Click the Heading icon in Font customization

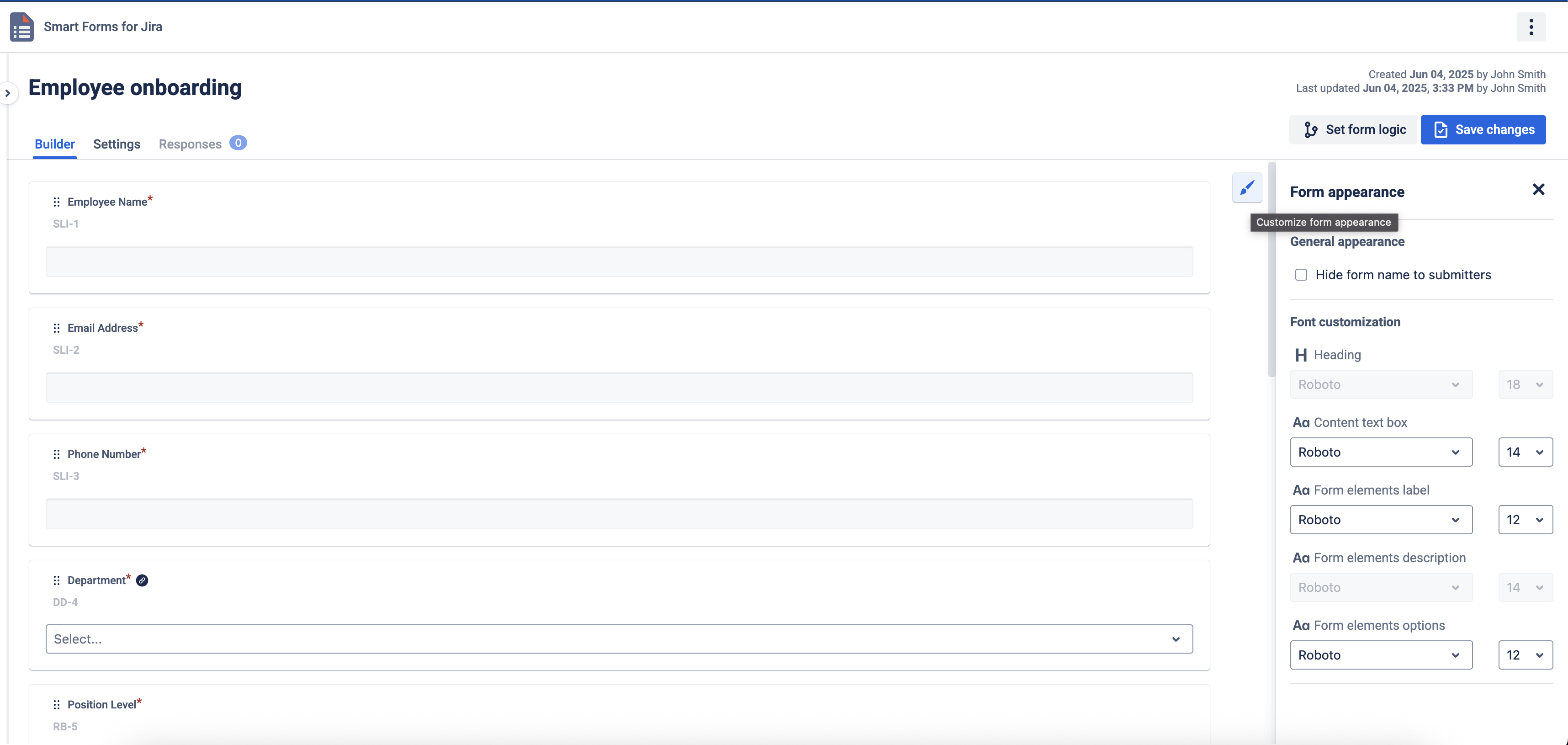pos(1301,355)
